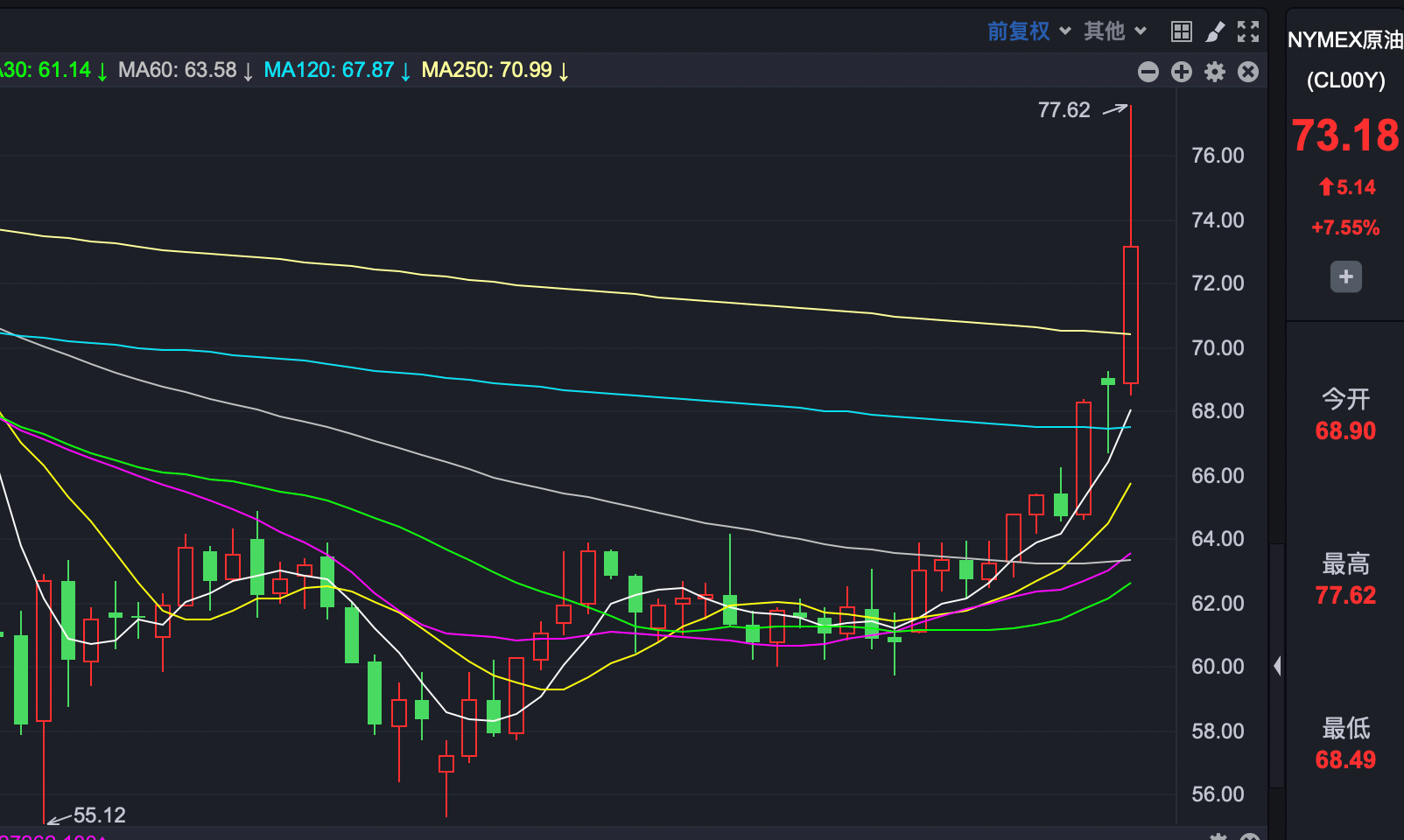Select the drawing brush tool
1404x840 pixels.
pos(1215,32)
